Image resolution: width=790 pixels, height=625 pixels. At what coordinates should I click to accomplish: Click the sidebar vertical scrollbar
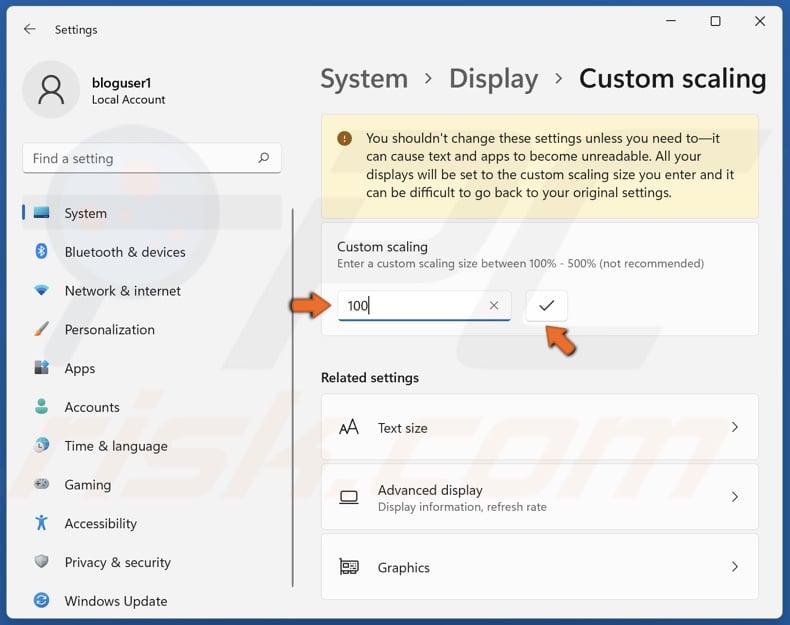tap(293, 398)
